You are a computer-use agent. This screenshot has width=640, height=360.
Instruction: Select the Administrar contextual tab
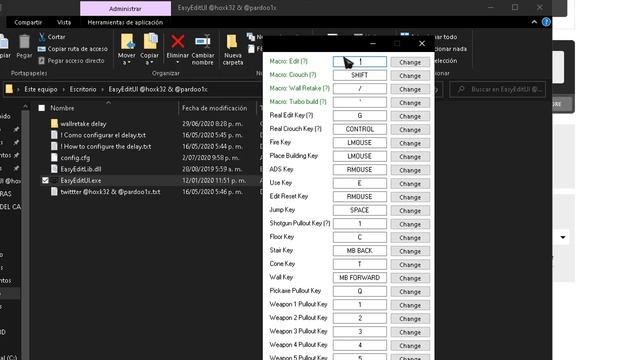125,9
